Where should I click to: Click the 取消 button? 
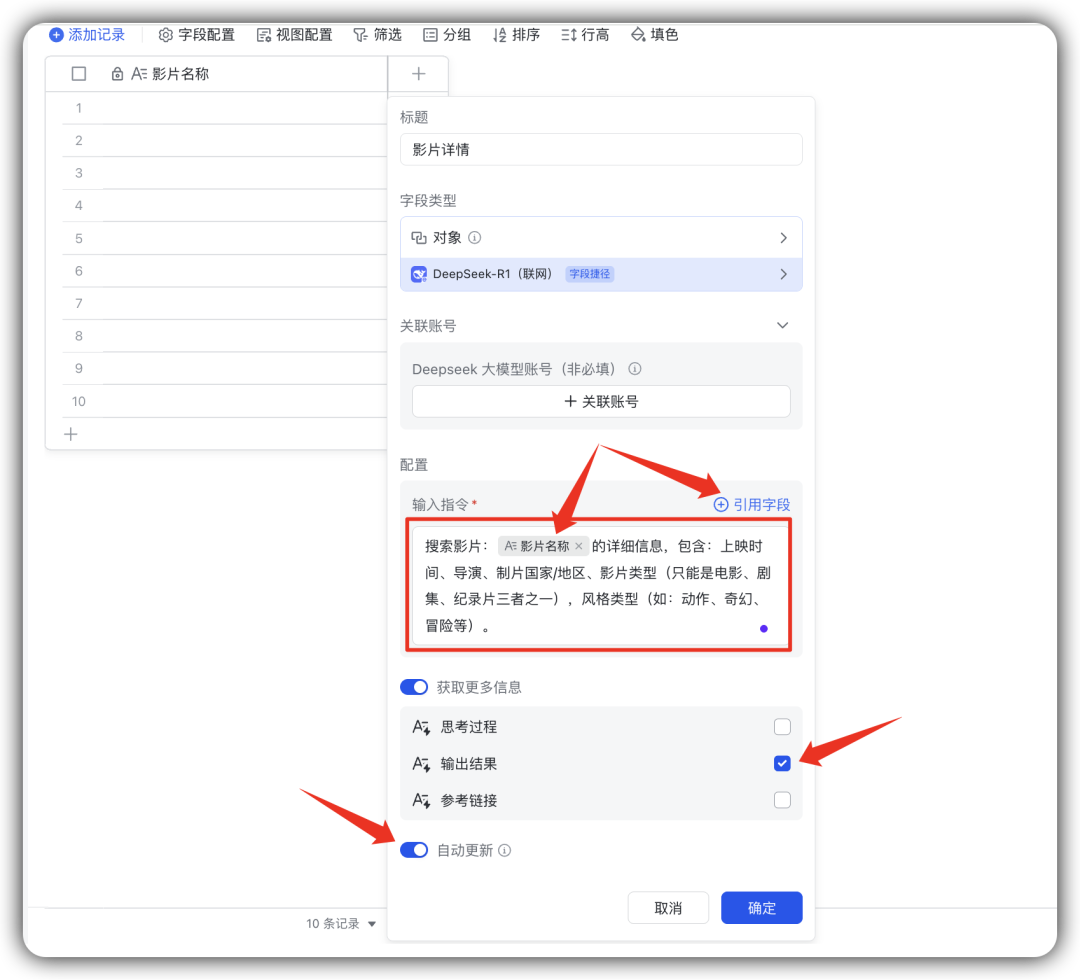pyautogui.click(x=668, y=908)
